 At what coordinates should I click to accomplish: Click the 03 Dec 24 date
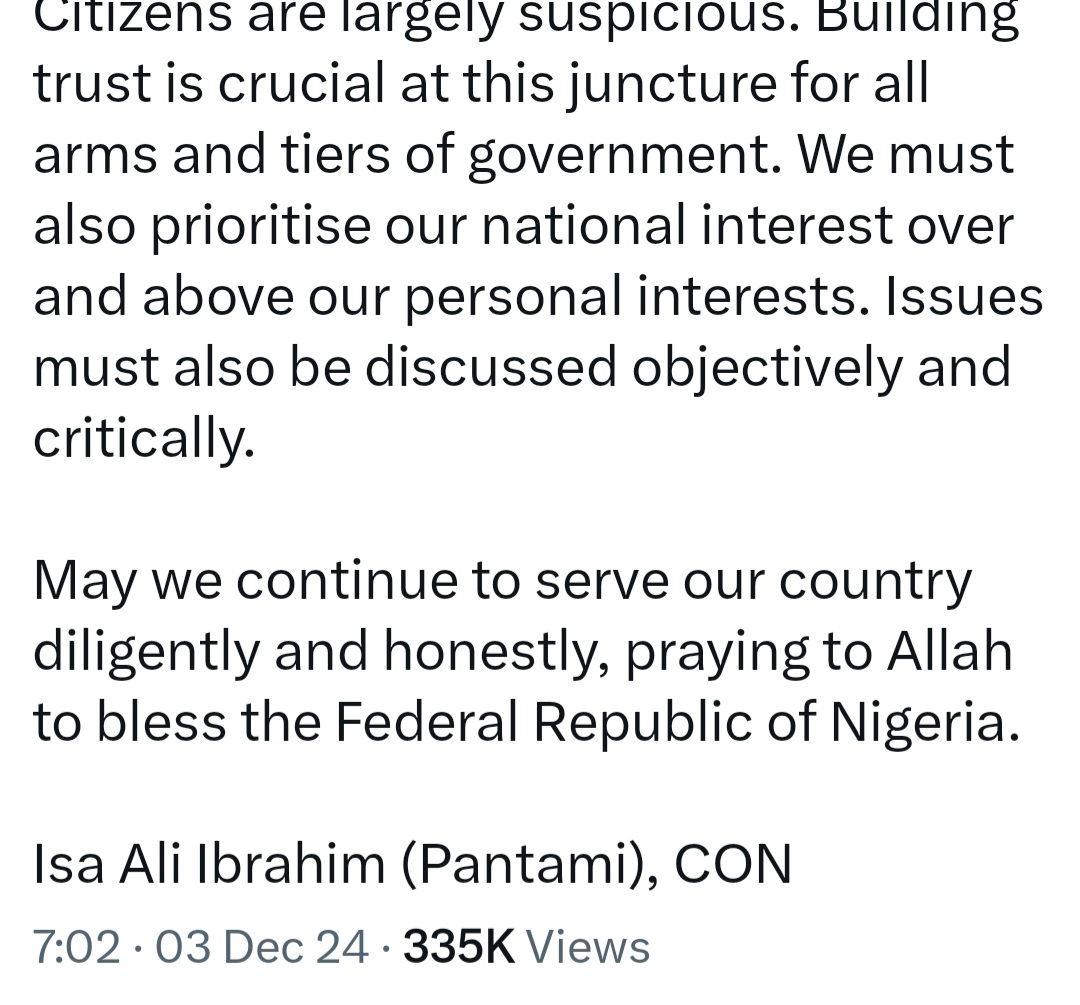pyautogui.click(x=262, y=947)
